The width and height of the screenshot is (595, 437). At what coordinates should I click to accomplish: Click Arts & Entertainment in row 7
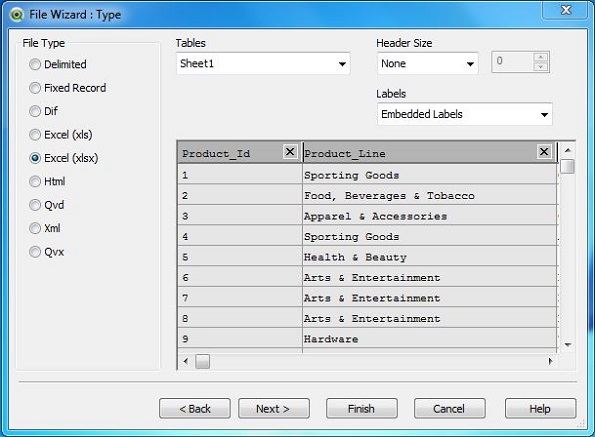pyautogui.click(x=430, y=298)
